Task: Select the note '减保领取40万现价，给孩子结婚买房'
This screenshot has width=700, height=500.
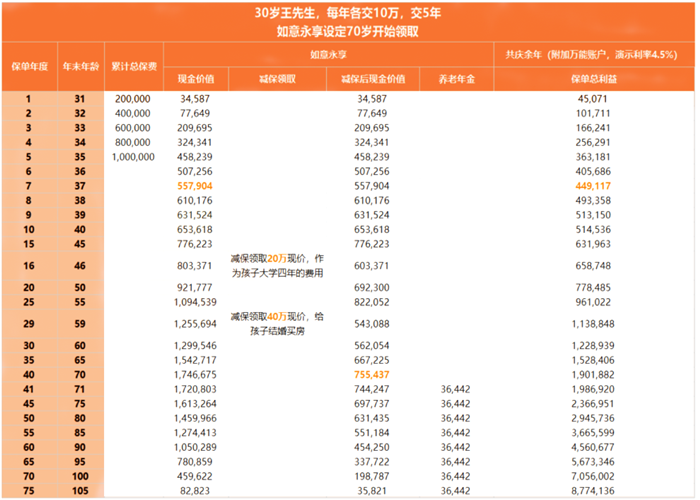Action: pyautogui.click(x=277, y=324)
